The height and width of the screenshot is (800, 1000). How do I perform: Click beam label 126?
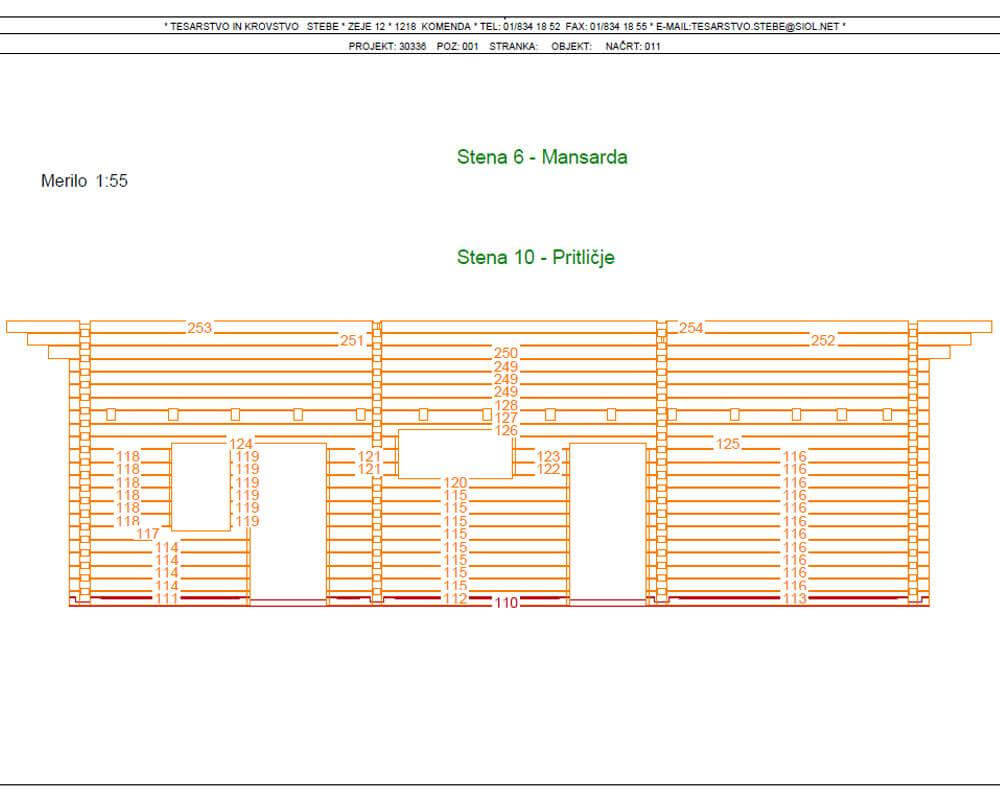click(506, 430)
